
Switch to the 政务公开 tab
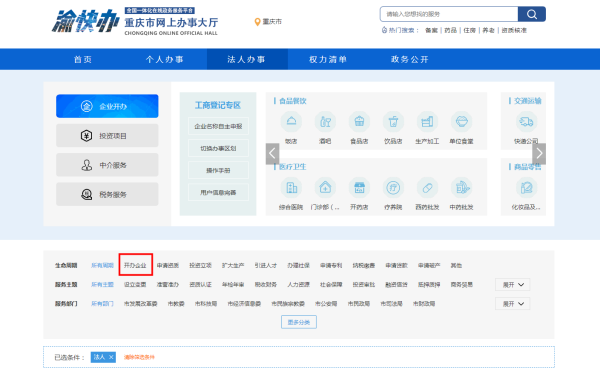click(410, 59)
